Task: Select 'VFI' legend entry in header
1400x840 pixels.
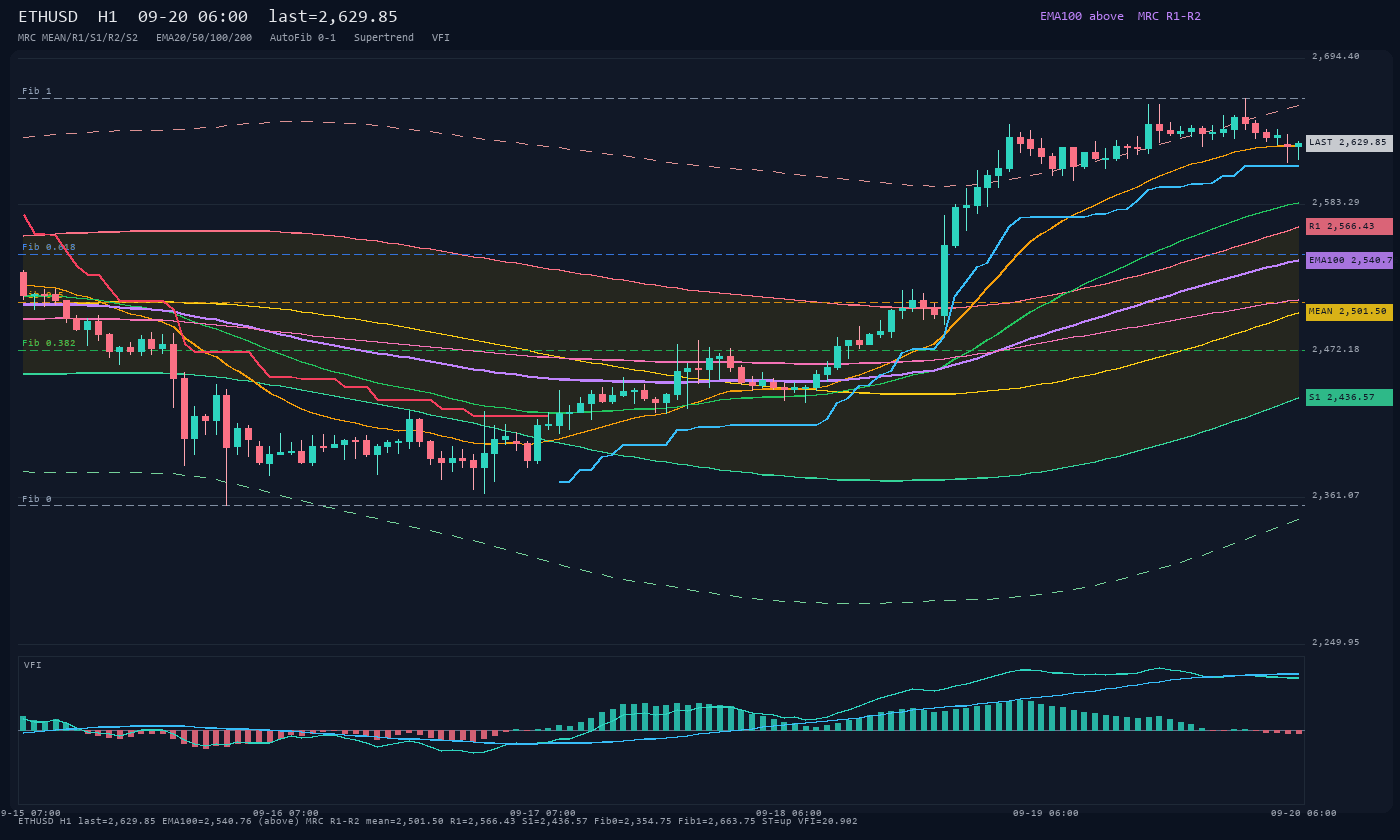Action: pyautogui.click(x=441, y=37)
